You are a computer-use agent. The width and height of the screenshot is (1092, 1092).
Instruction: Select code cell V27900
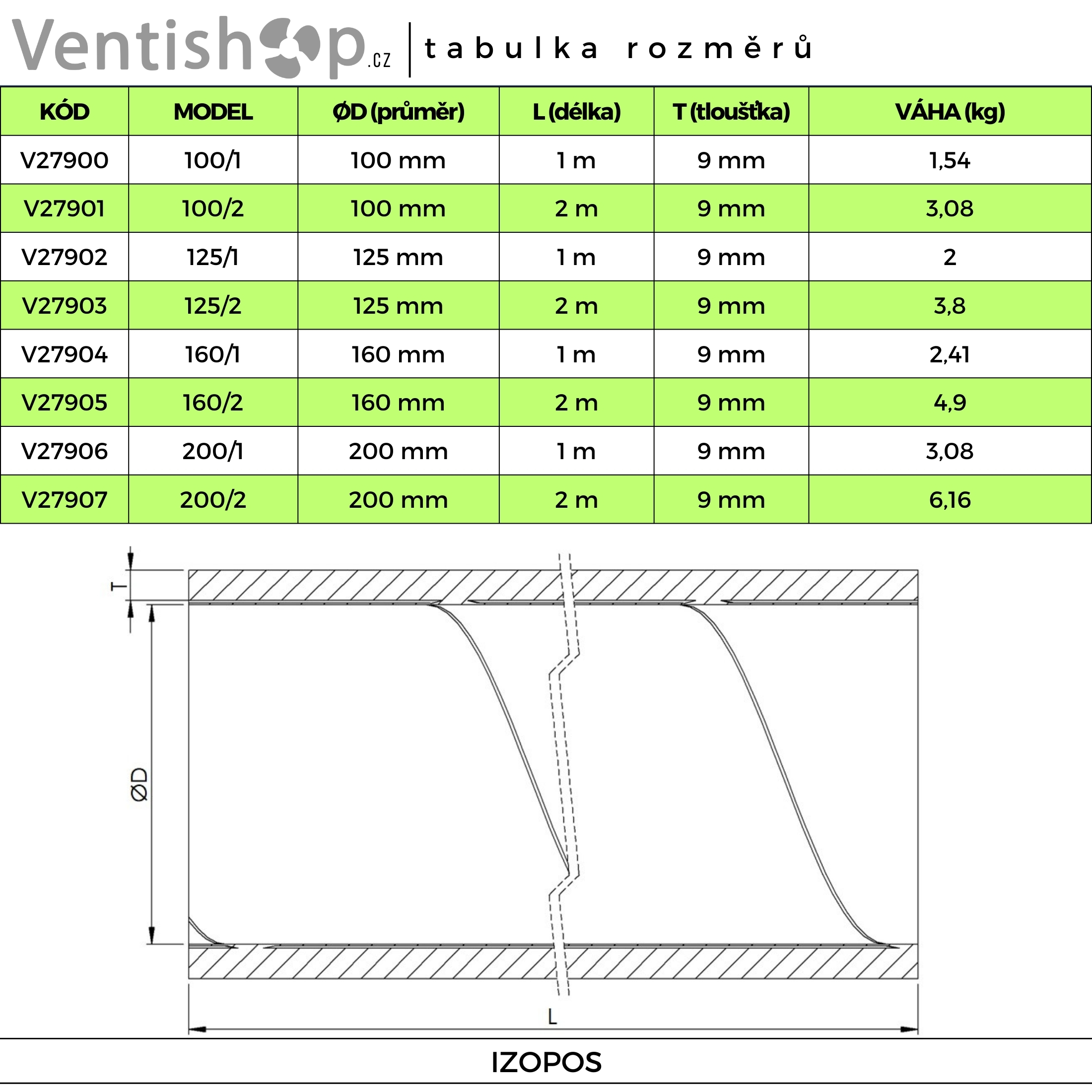pos(65,160)
